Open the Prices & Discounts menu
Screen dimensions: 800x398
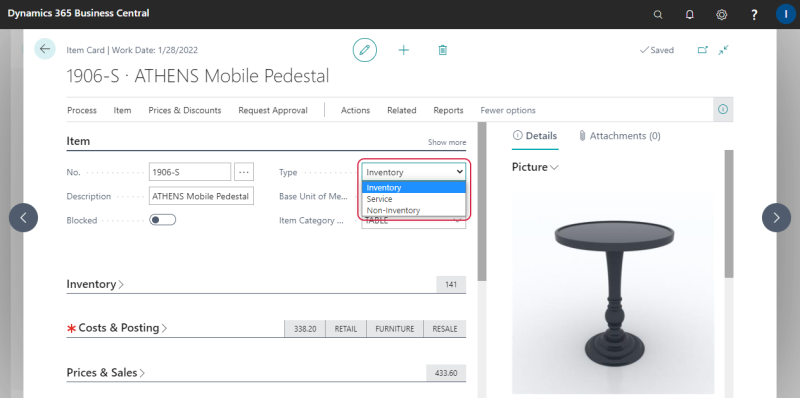tap(185, 110)
